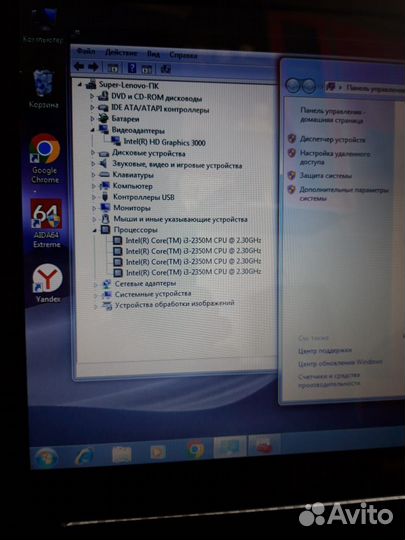
Task: Click the Защита системы link
Action: point(325,176)
